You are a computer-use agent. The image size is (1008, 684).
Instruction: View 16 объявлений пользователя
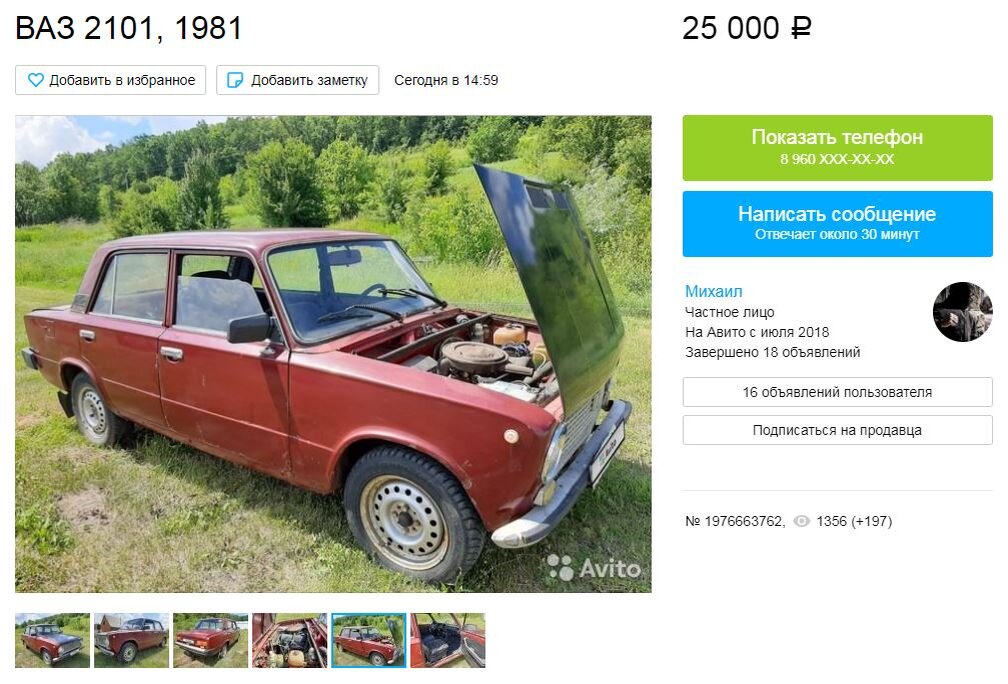click(838, 392)
